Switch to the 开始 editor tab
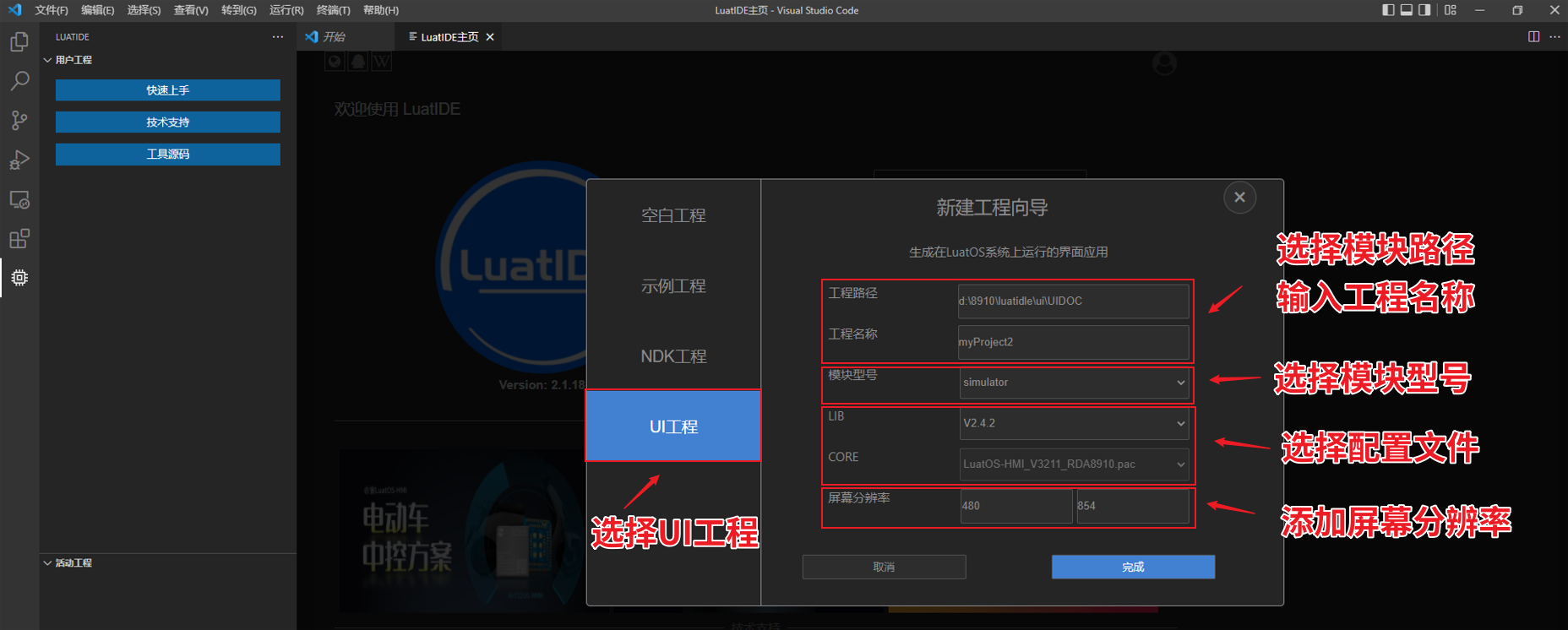 coord(346,37)
